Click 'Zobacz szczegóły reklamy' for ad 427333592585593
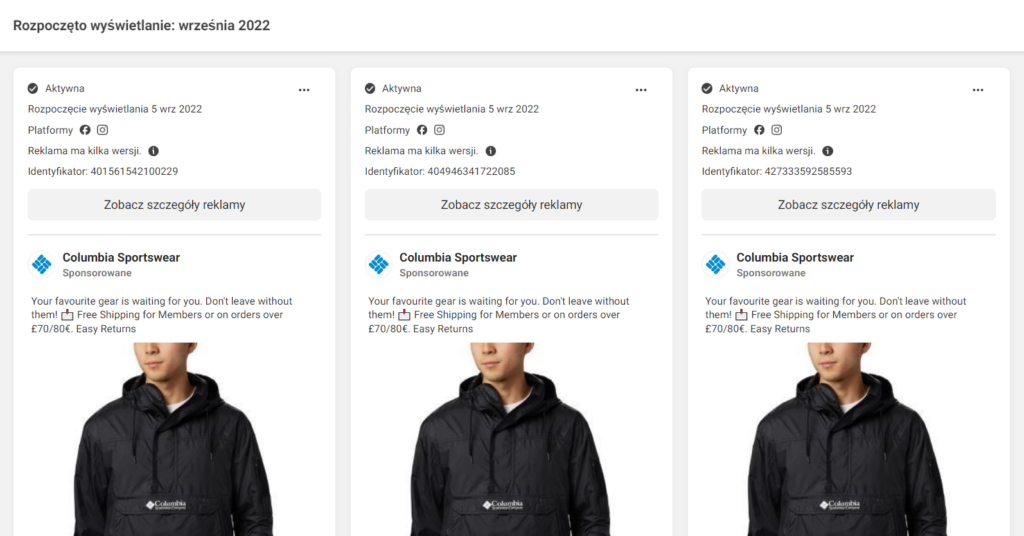This screenshot has width=1024, height=536. [x=848, y=205]
